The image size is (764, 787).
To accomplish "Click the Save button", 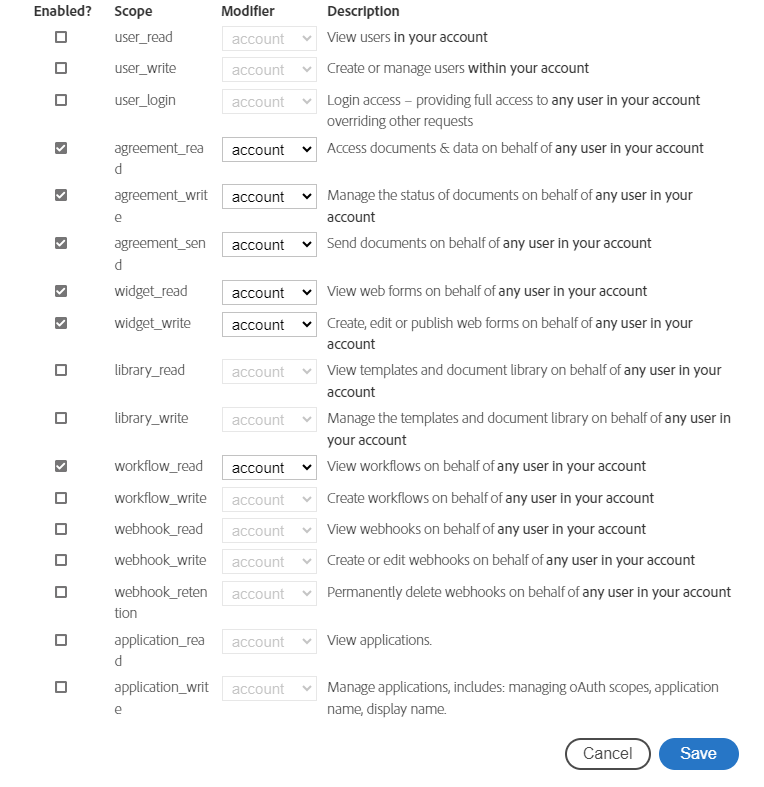I will (x=699, y=754).
